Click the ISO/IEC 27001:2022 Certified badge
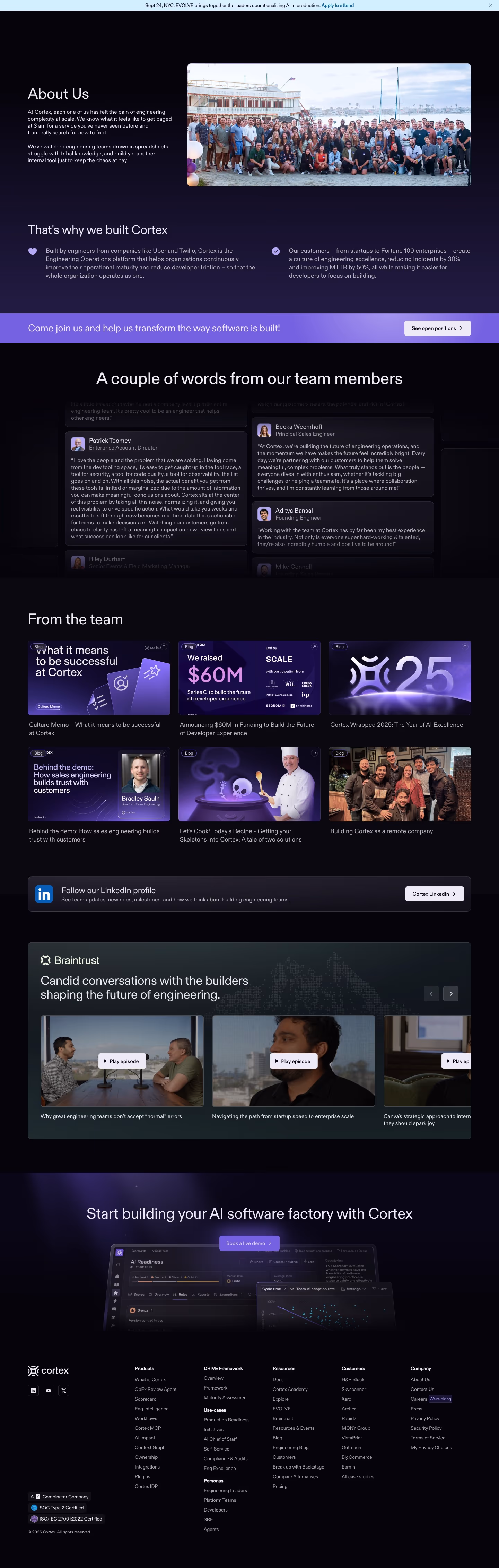 [x=67, y=1519]
